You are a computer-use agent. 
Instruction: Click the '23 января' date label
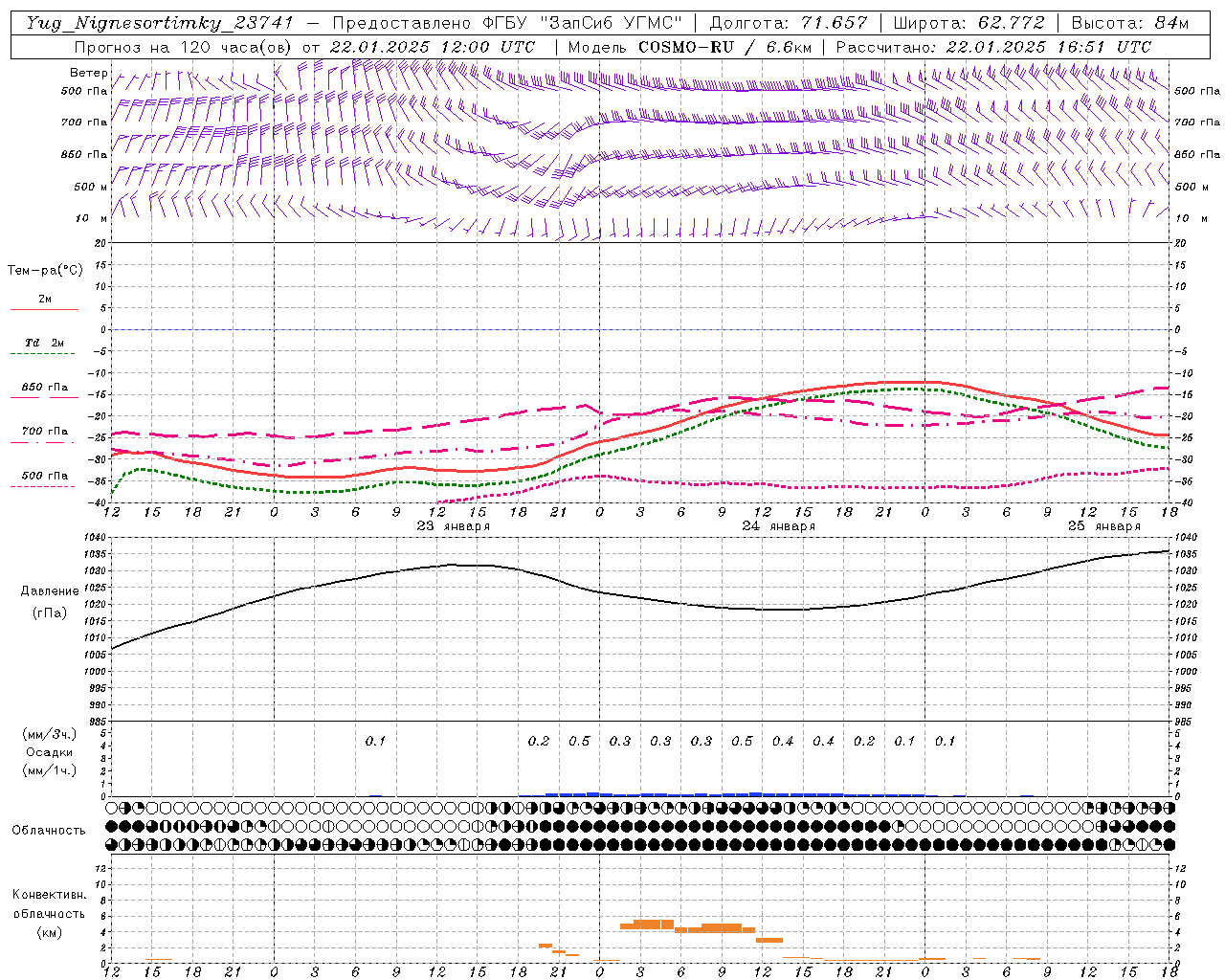tap(454, 526)
